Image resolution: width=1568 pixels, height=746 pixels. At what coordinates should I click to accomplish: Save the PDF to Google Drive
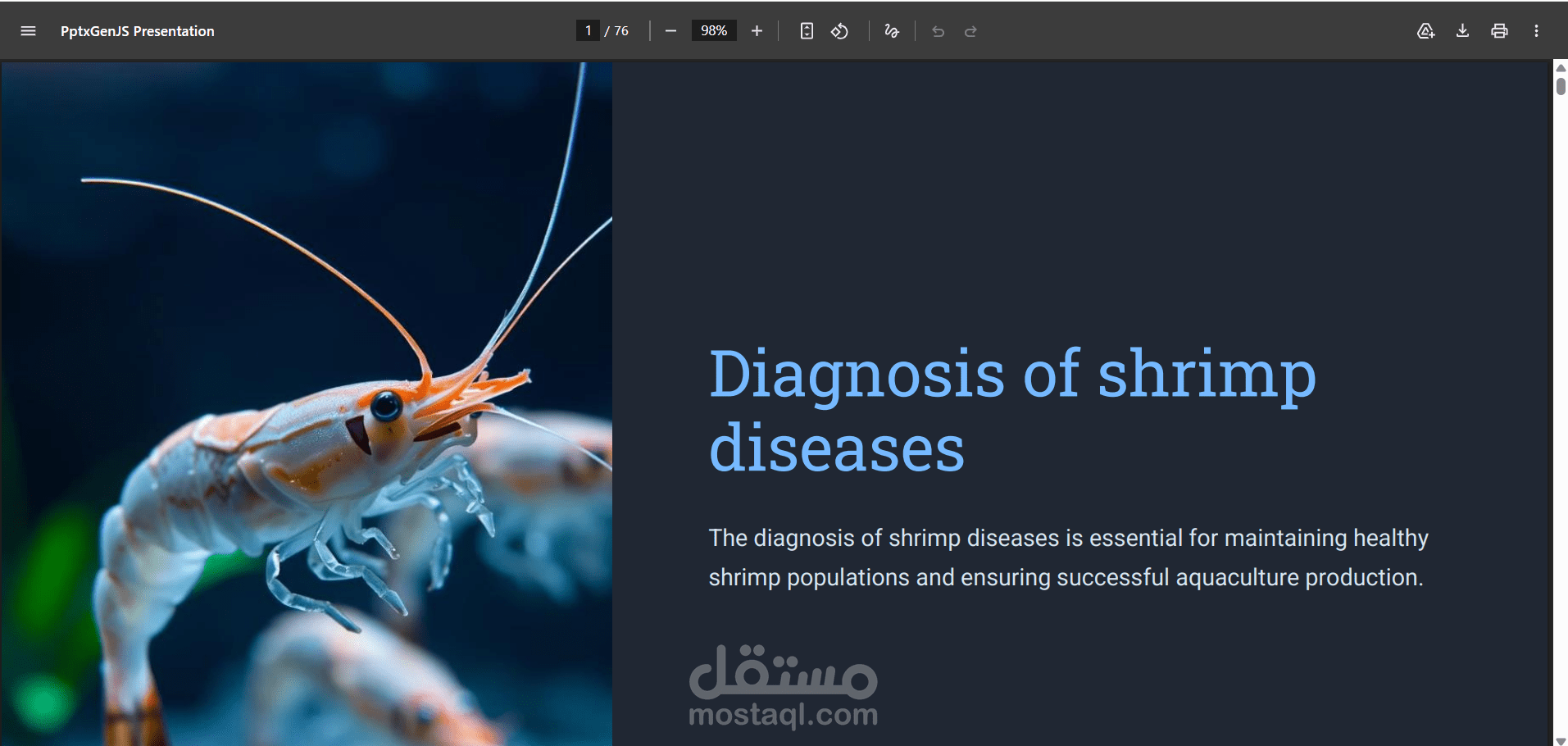click(x=1426, y=31)
